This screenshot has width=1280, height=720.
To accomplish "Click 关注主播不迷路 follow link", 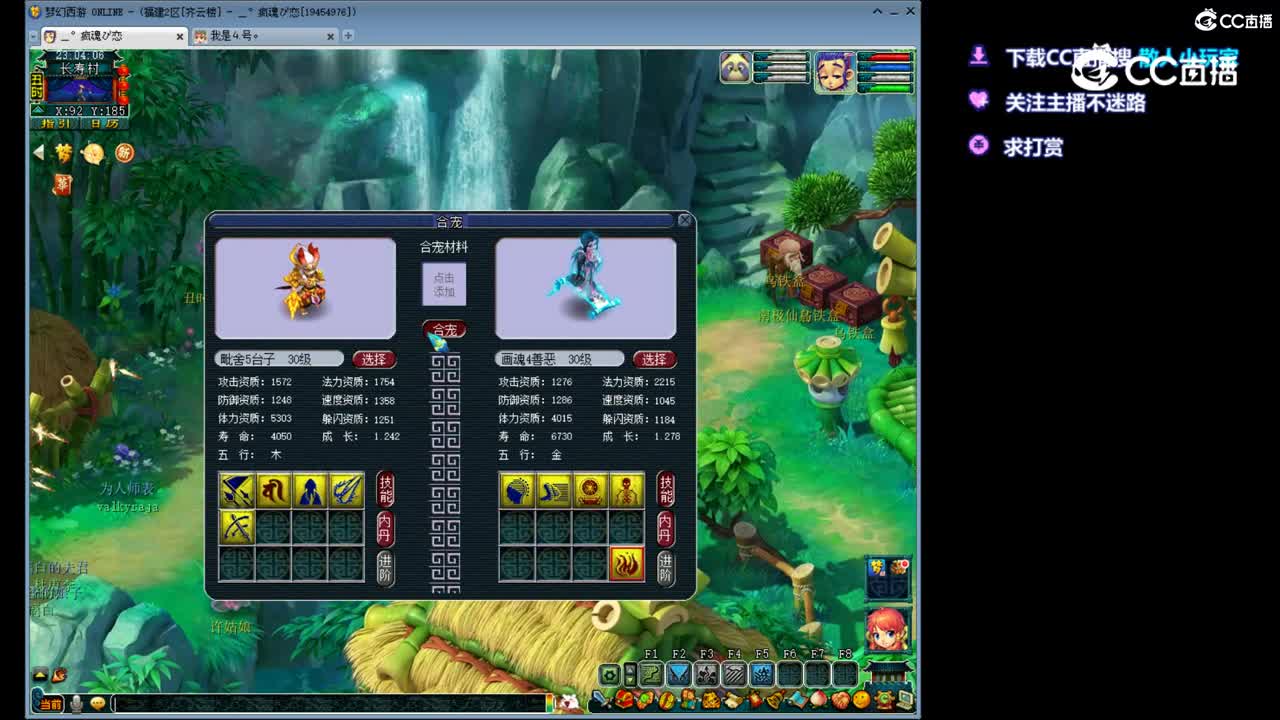I will [1075, 102].
